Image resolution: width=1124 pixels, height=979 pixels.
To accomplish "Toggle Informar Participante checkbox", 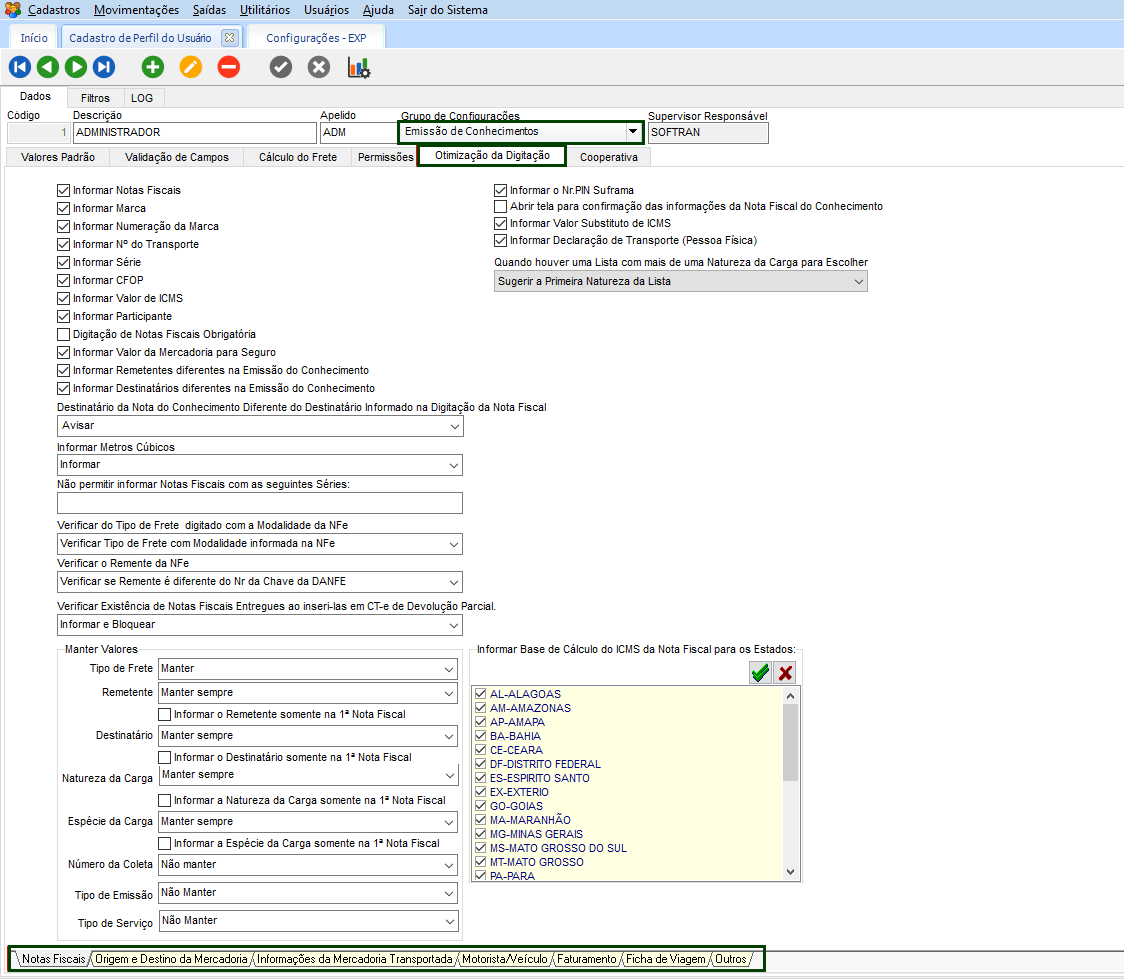I will click(64, 316).
